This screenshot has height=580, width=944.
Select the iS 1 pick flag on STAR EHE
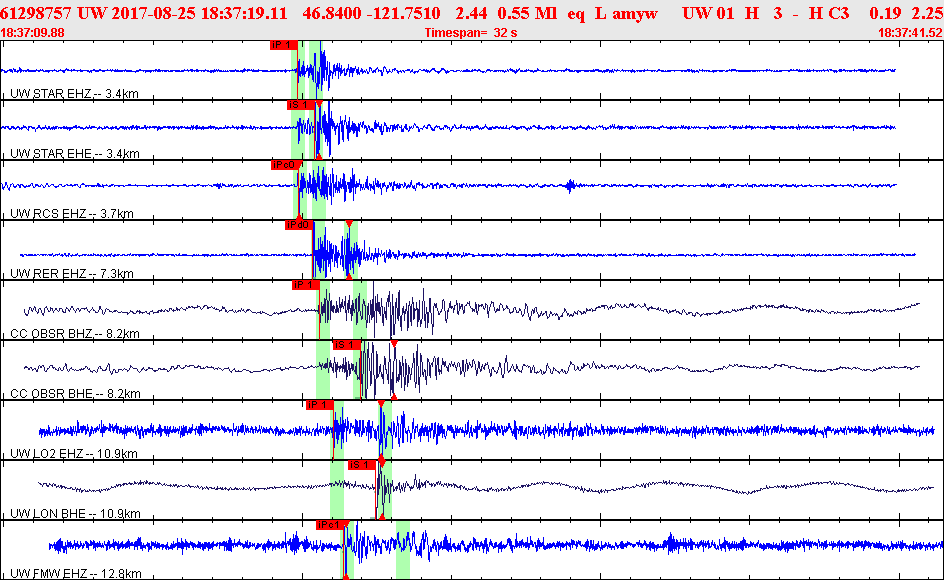300,105
